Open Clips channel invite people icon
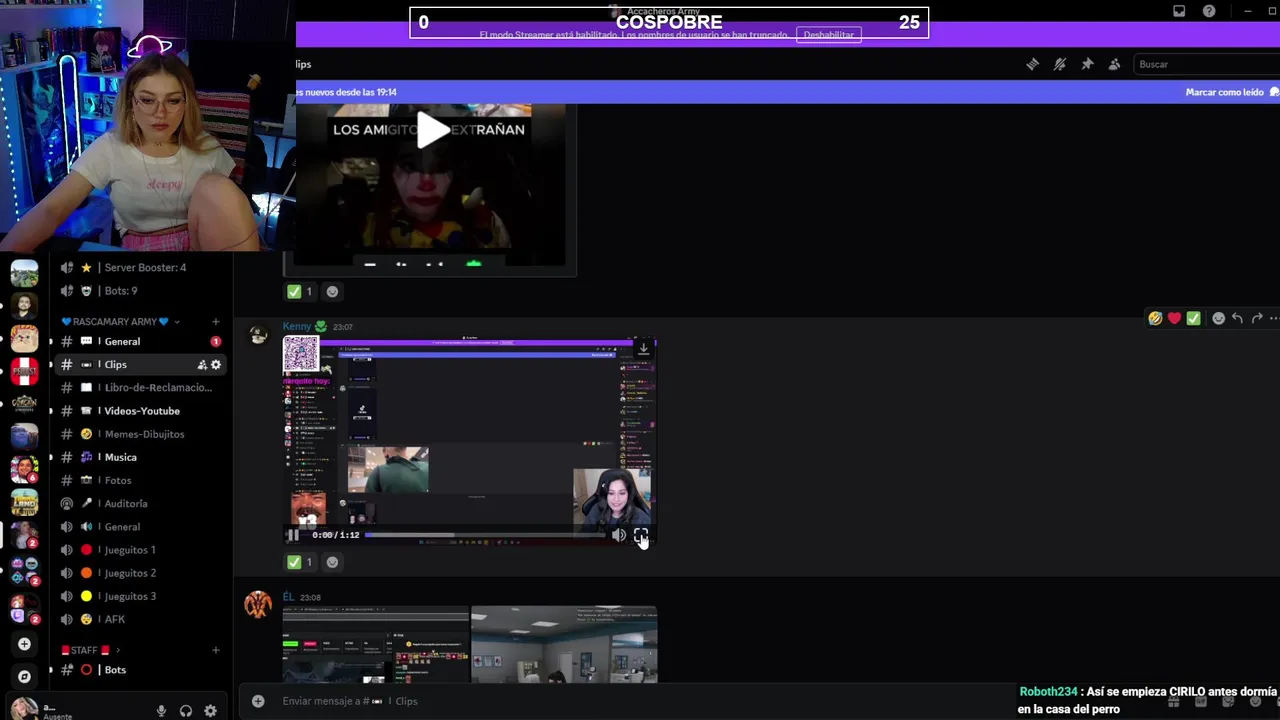This screenshot has width=1280, height=720. (202, 365)
